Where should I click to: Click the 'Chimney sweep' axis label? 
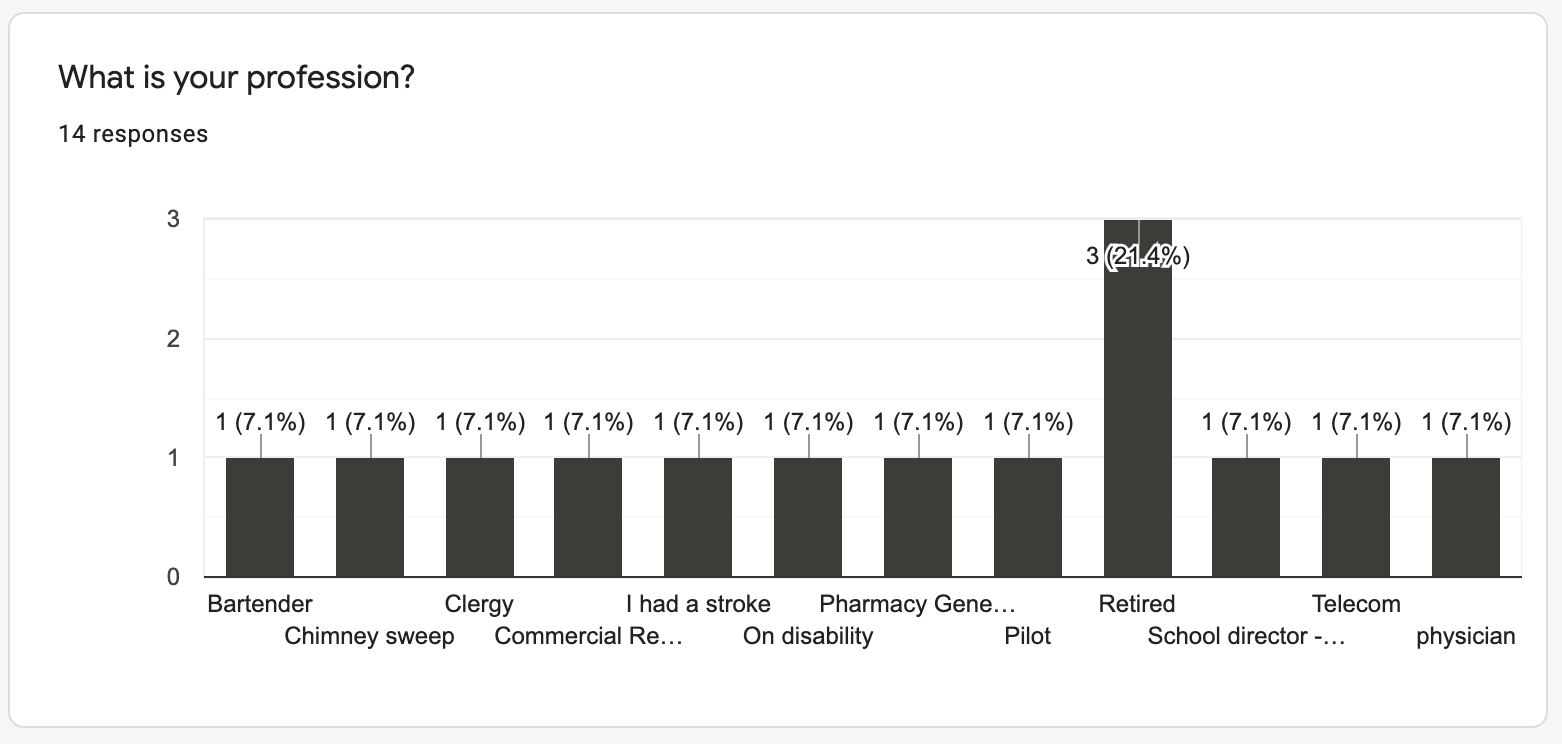click(x=369, y=636)
